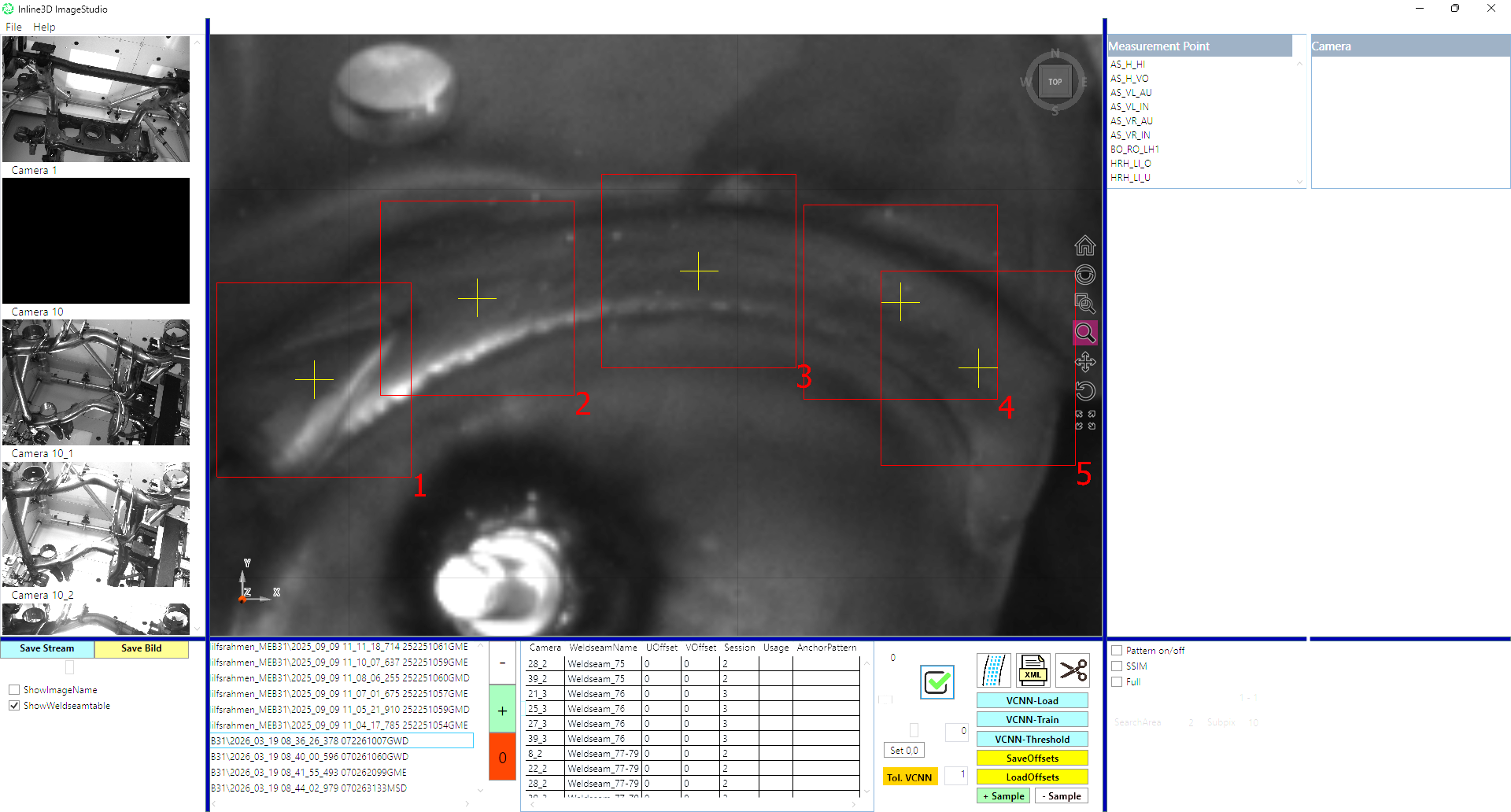Click the rotate/undo circular arrow icon

(x=1084, y=391)
